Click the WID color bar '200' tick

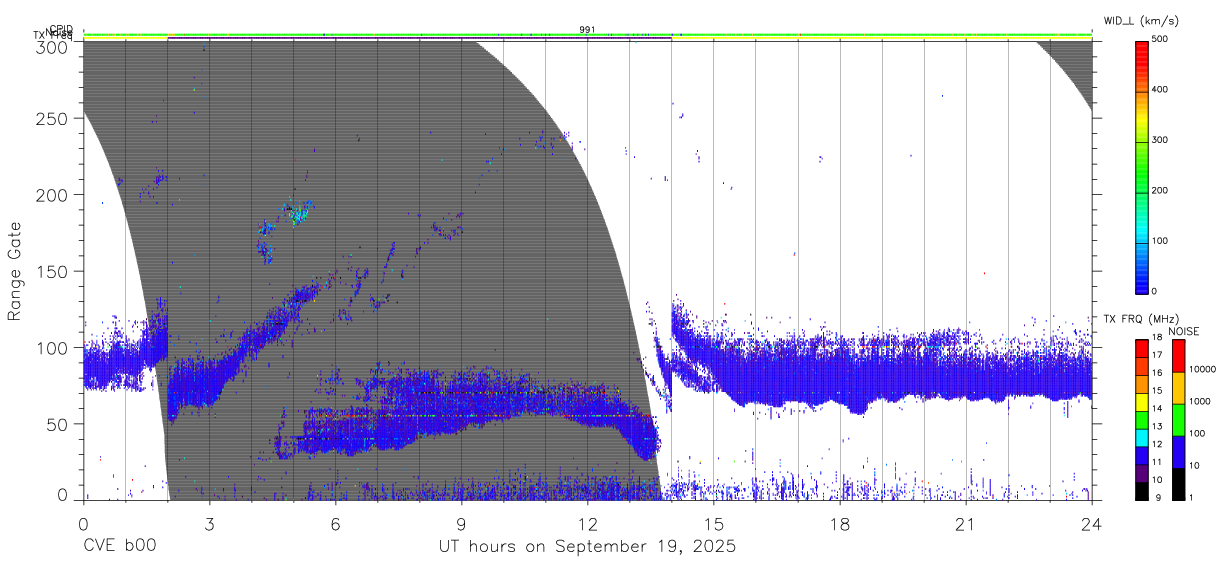[x=1162, y=190]
